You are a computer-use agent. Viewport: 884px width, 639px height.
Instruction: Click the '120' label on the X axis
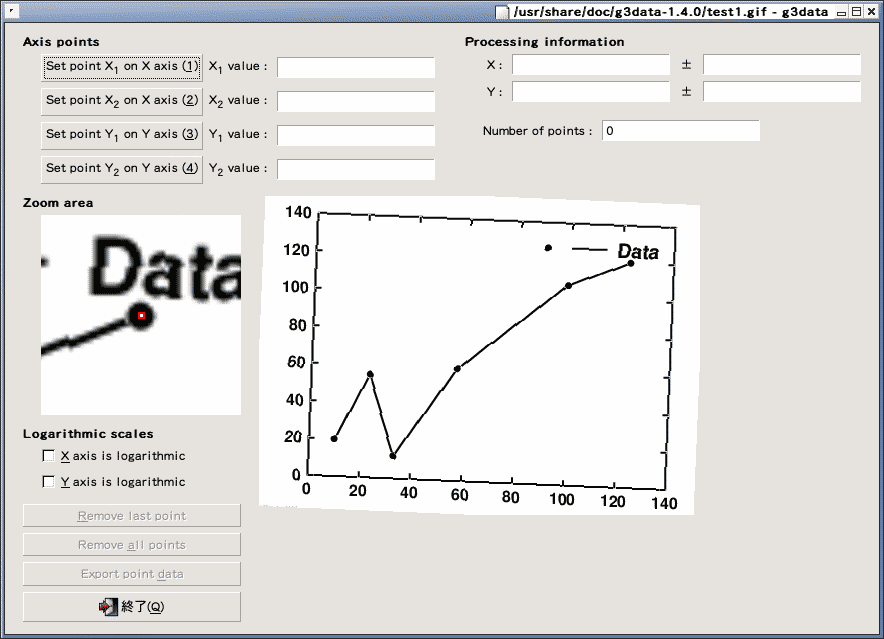(612, 501)
